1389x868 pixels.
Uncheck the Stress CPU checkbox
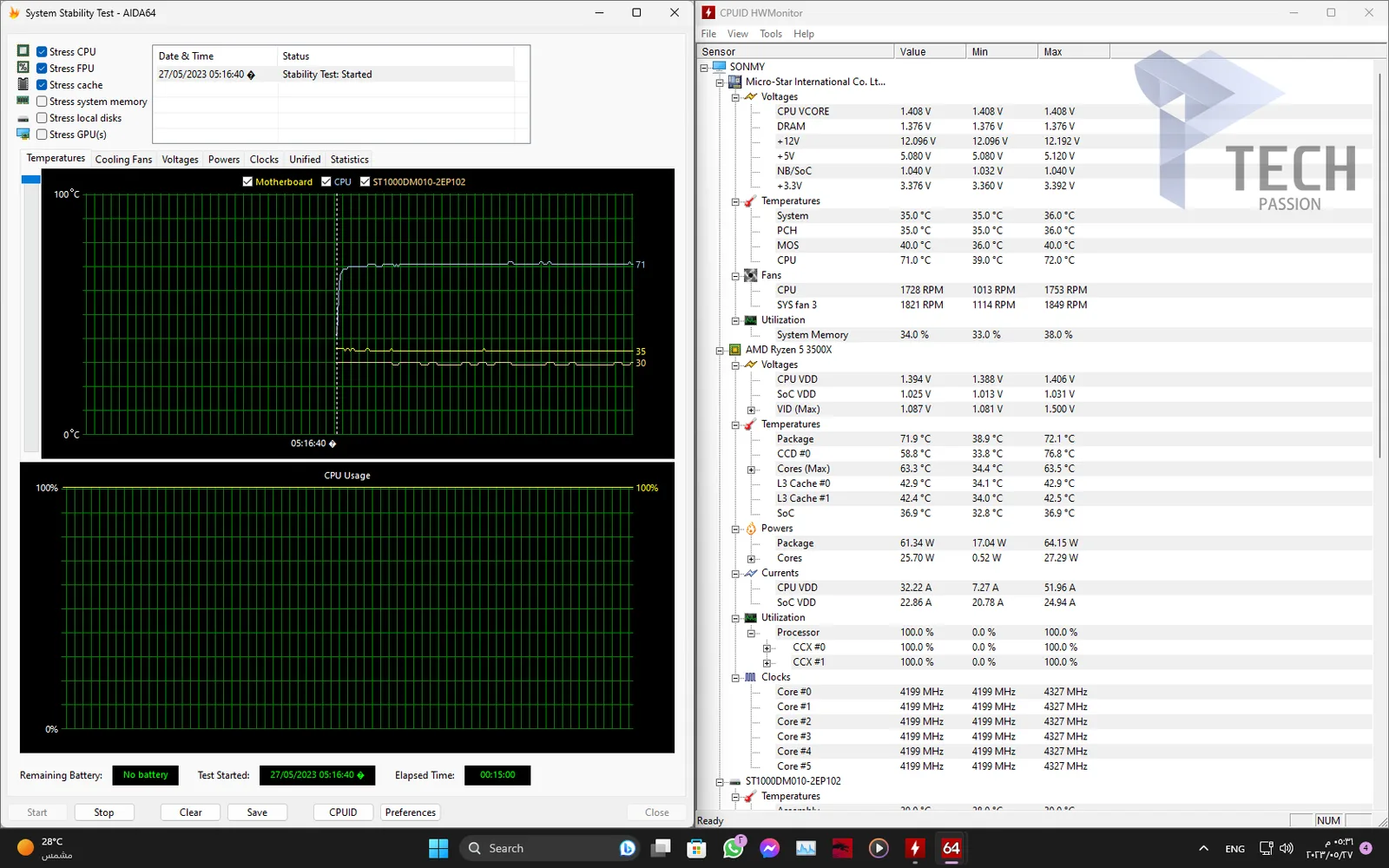pos(42,52)
